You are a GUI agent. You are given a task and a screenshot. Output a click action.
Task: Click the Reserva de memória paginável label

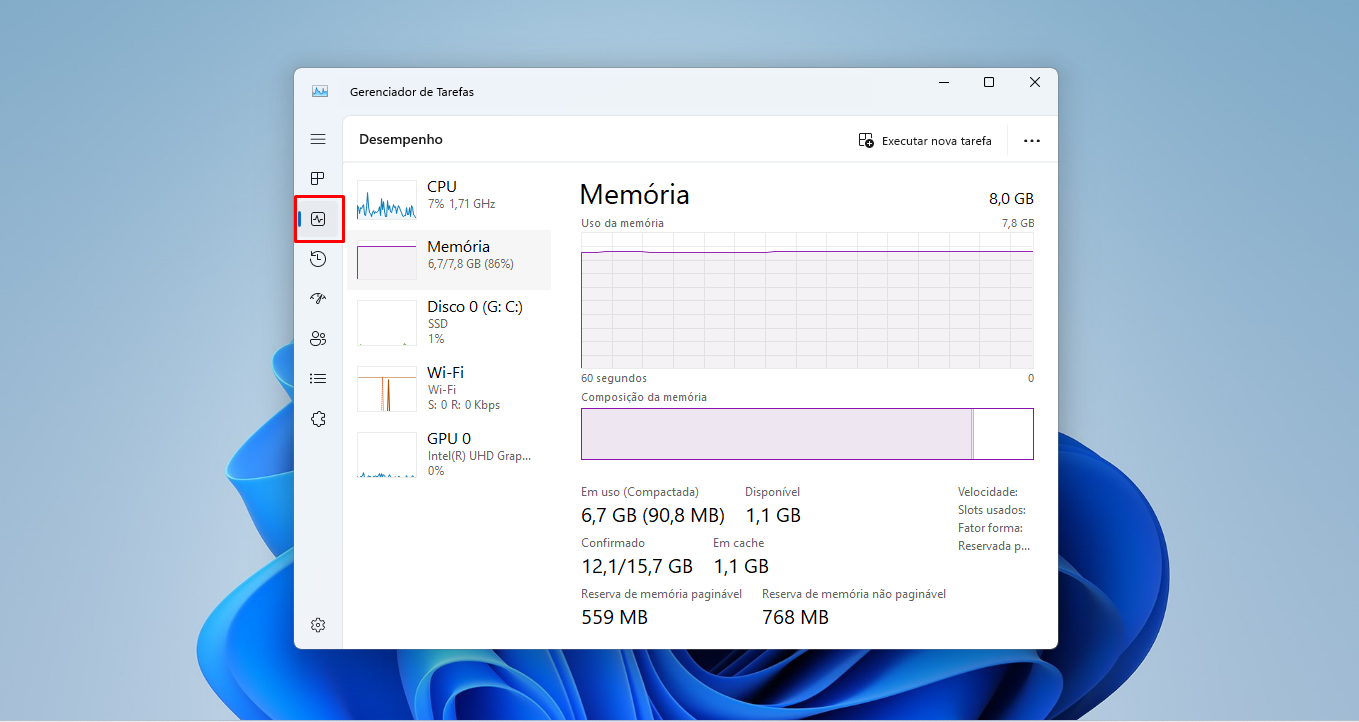pos(661,594)
